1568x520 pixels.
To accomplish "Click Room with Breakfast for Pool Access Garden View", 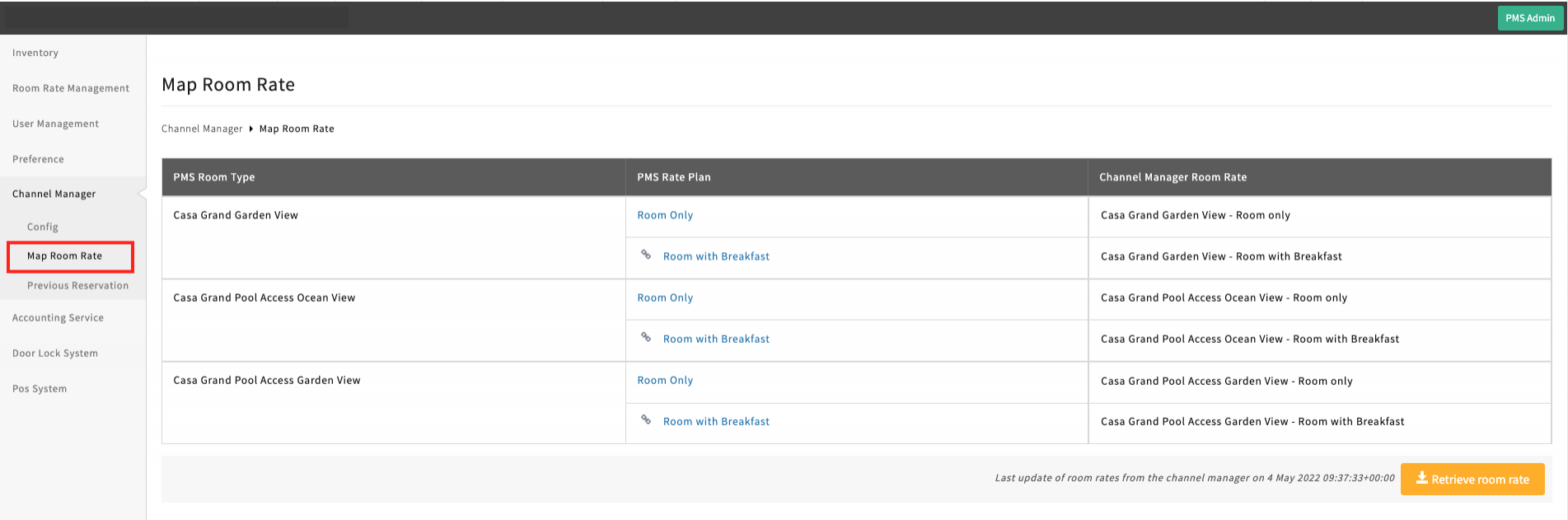I will [716, 421].
